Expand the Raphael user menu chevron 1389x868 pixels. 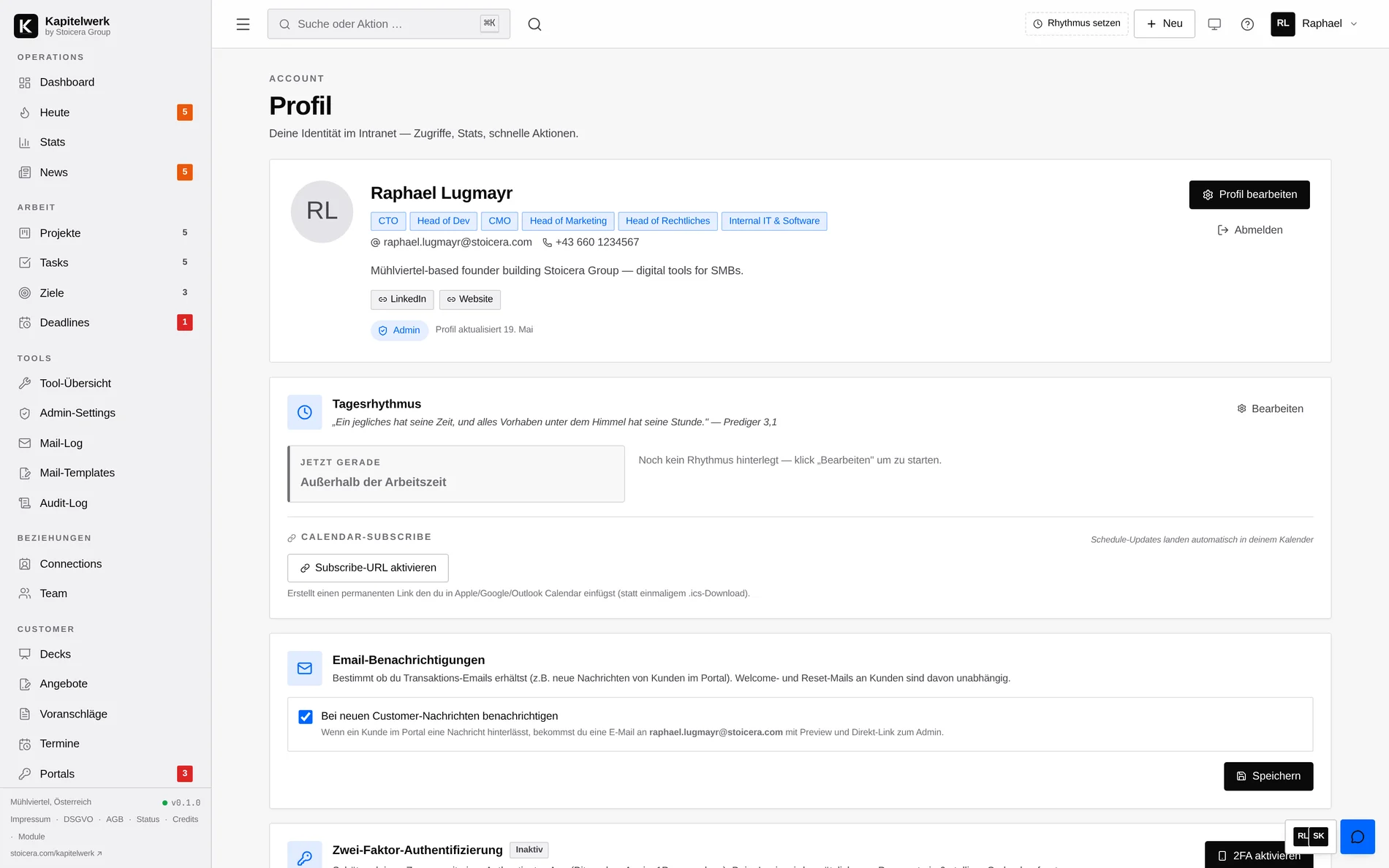tap(1354, 24)
